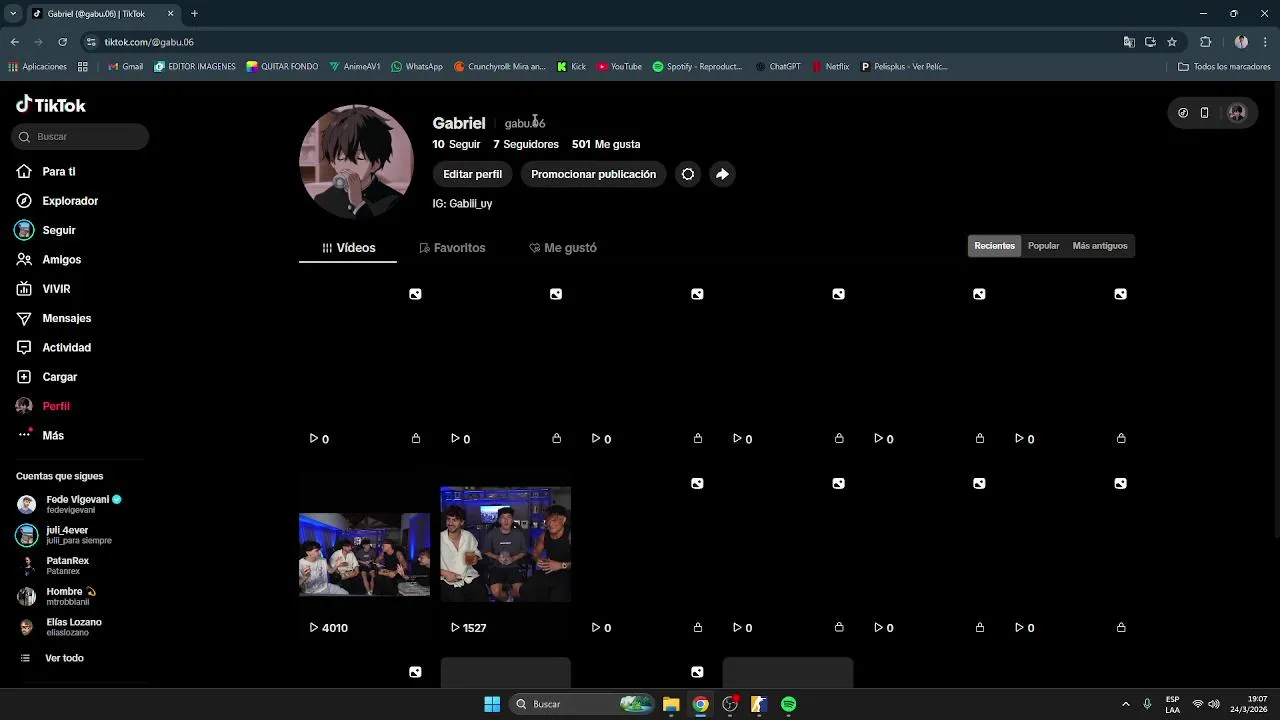Open the Cargar upload page
This screenshot has width=1280, height=720.
point(47,377)
